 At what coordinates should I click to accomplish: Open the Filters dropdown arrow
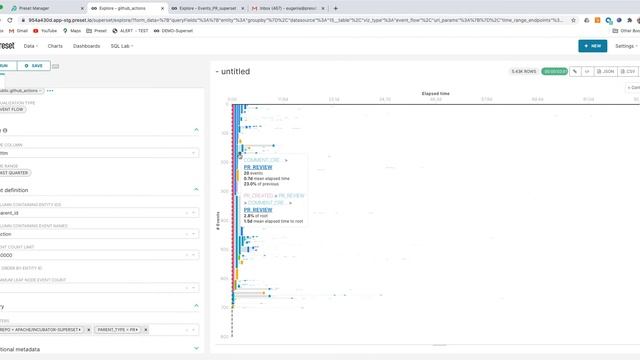point(193,330)
